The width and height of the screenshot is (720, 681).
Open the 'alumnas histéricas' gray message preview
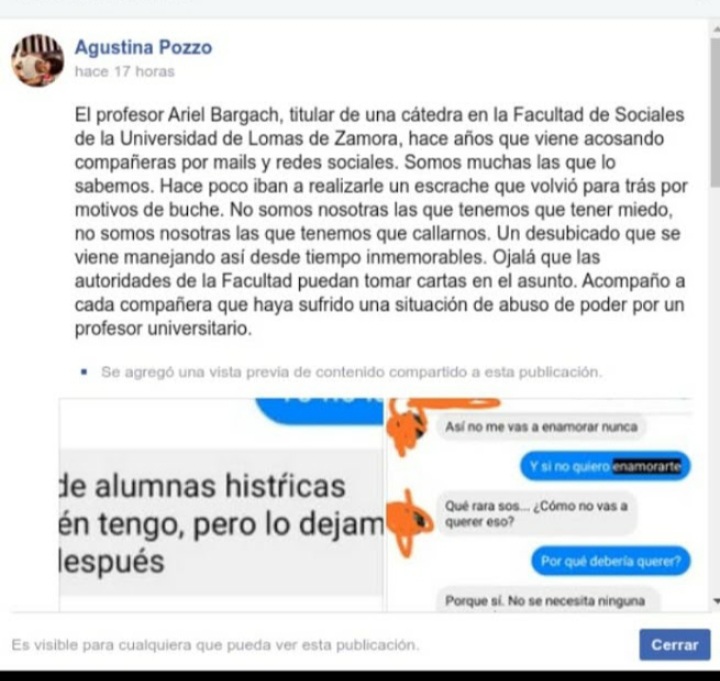(221, 523)
